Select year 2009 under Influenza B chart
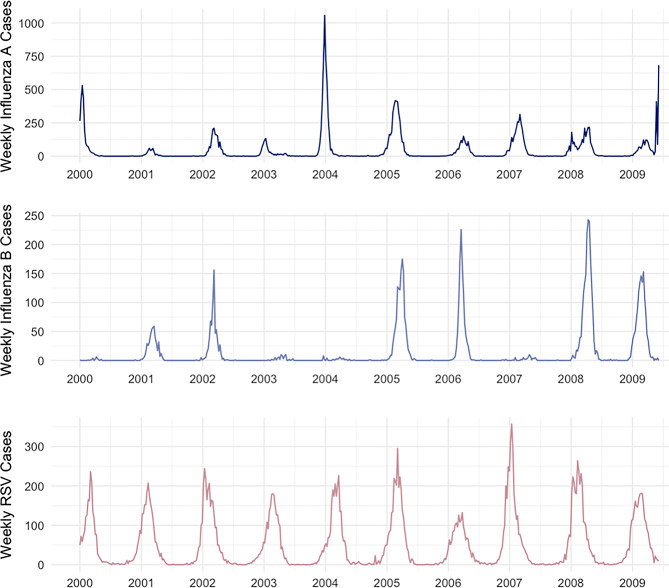The height and width of the screenshot is (588, 669). tap(632, 379)
